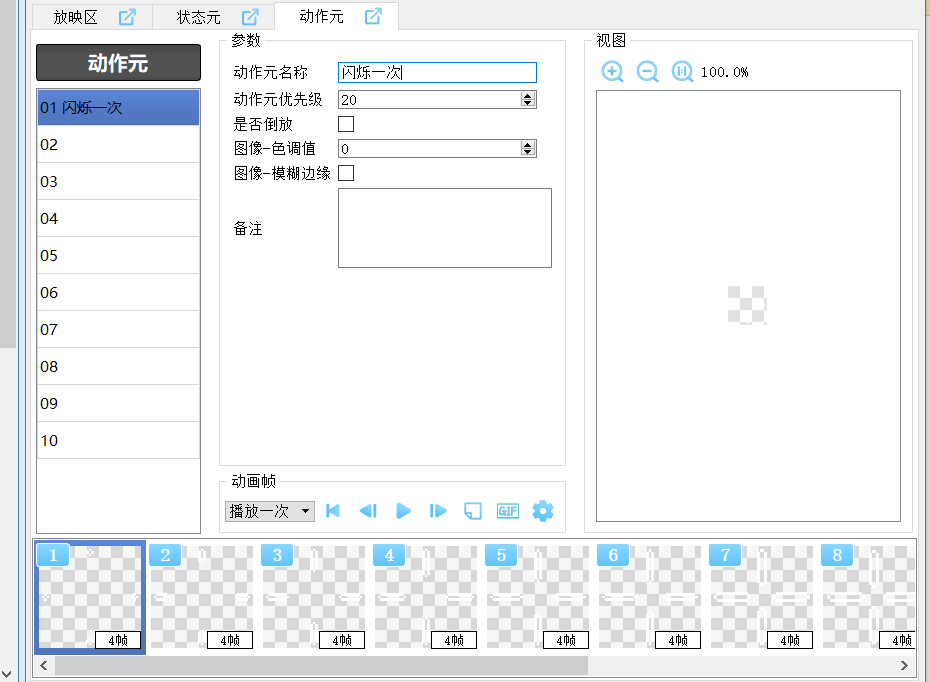This screenshot has height=682, width=930.
Task: Click the GIF export icon
Action: click(x=508, y=511)
